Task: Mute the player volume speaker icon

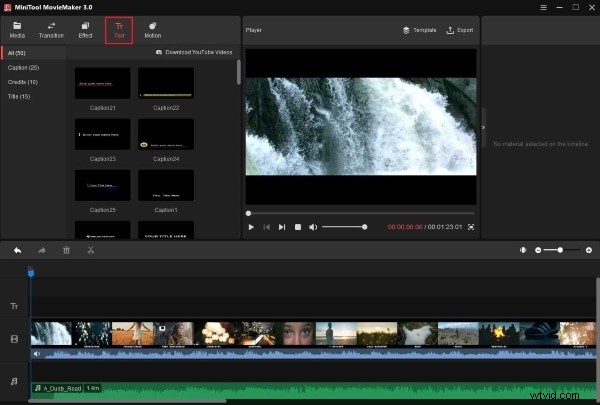Action: 313,227
